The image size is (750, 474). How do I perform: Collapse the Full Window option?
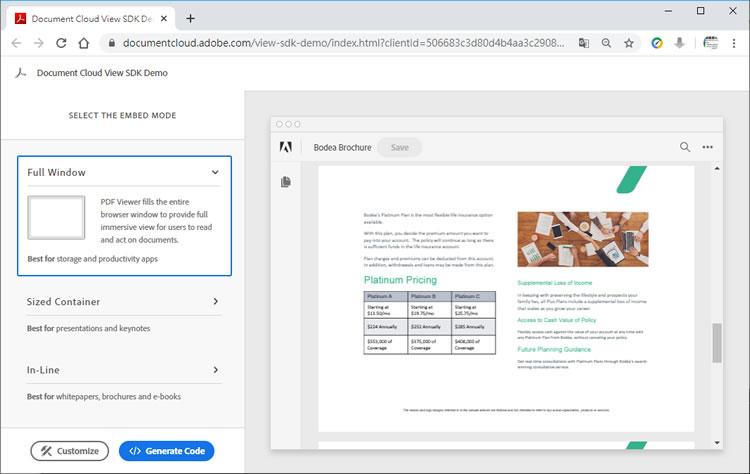click(215, 172)
